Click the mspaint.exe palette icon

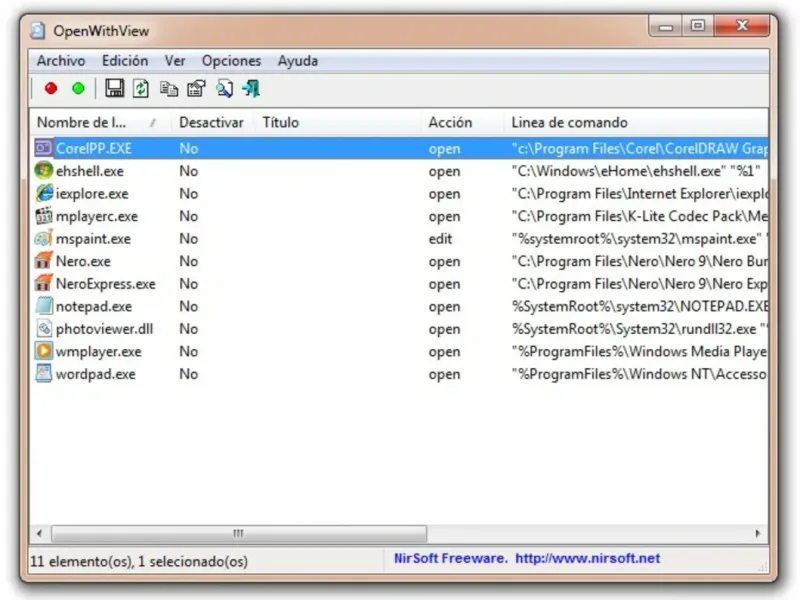coord(43,238)
